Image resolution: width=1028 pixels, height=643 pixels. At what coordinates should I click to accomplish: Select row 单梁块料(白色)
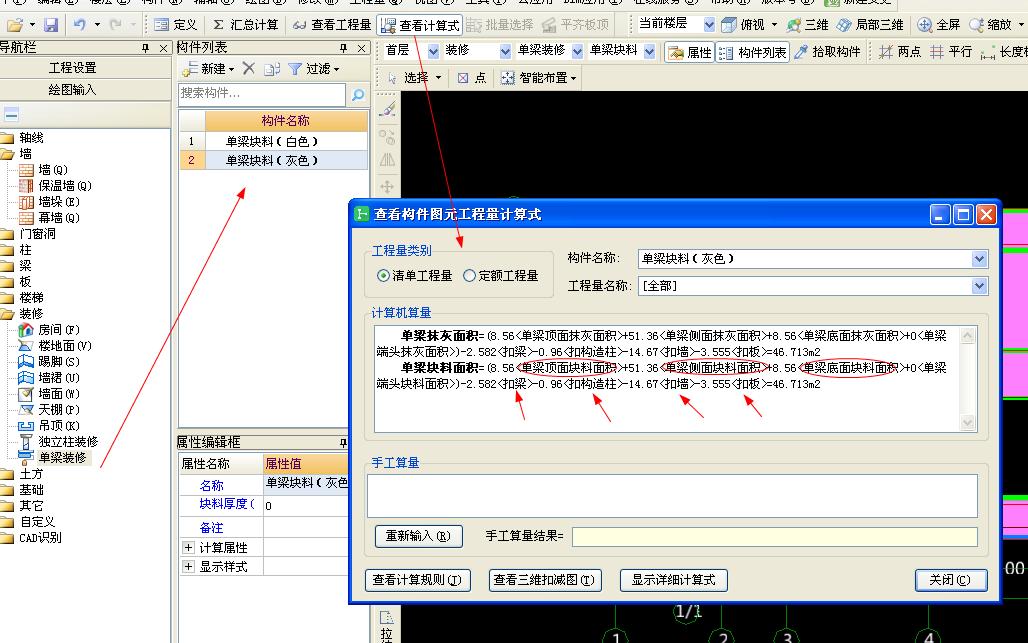(273, 142)
